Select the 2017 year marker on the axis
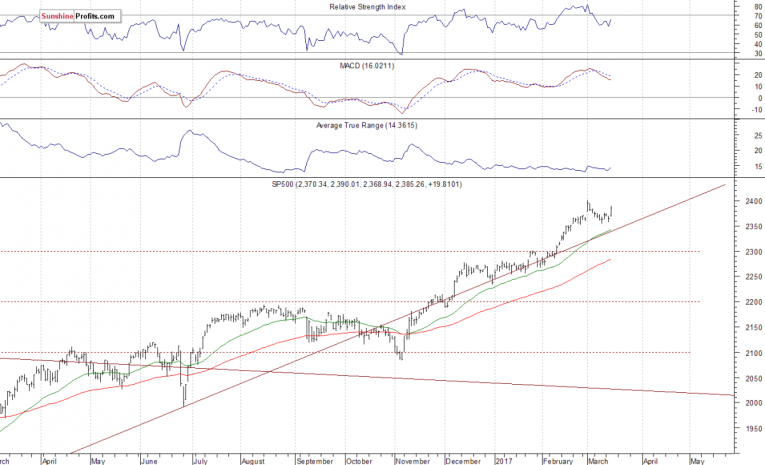This screenshot has height=465, width=765. pos(501,462)
